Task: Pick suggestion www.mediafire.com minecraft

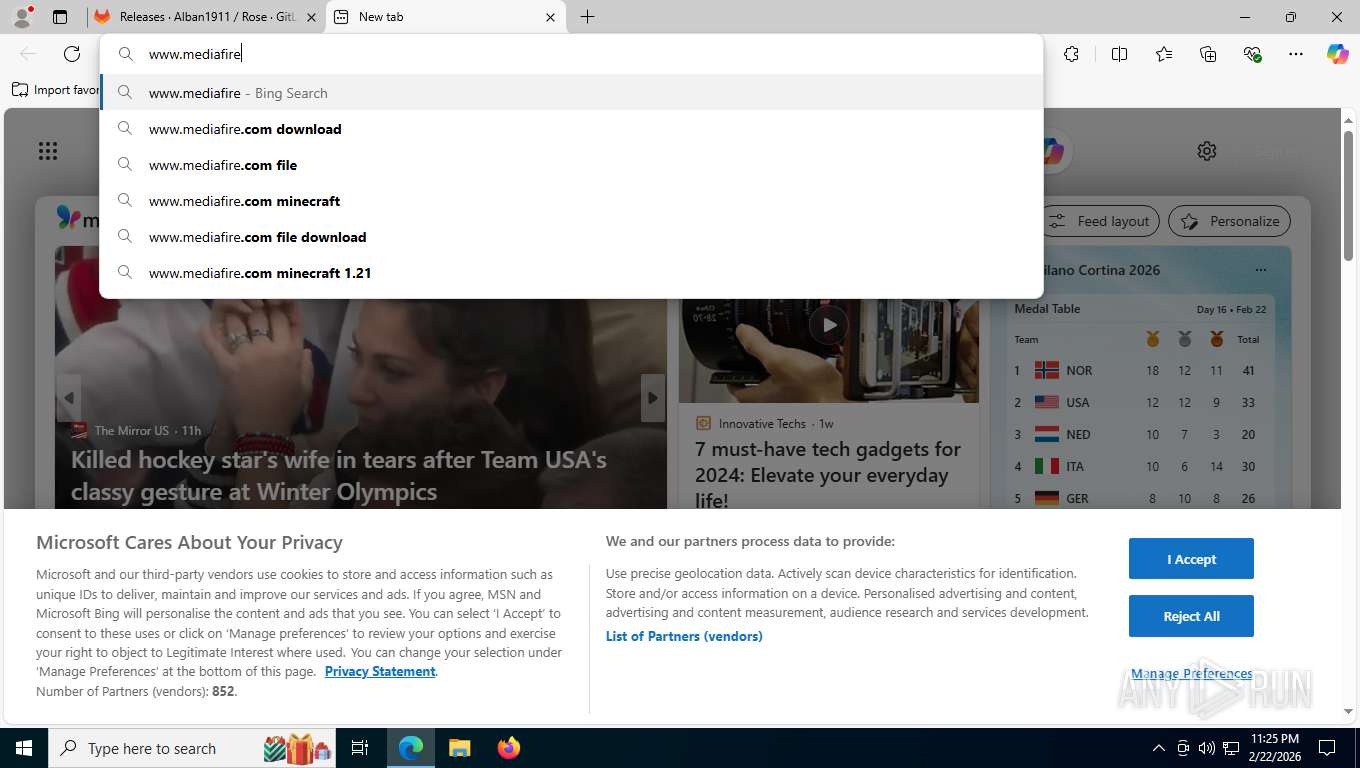Action: pyautogui.click(x=571, y=201)
